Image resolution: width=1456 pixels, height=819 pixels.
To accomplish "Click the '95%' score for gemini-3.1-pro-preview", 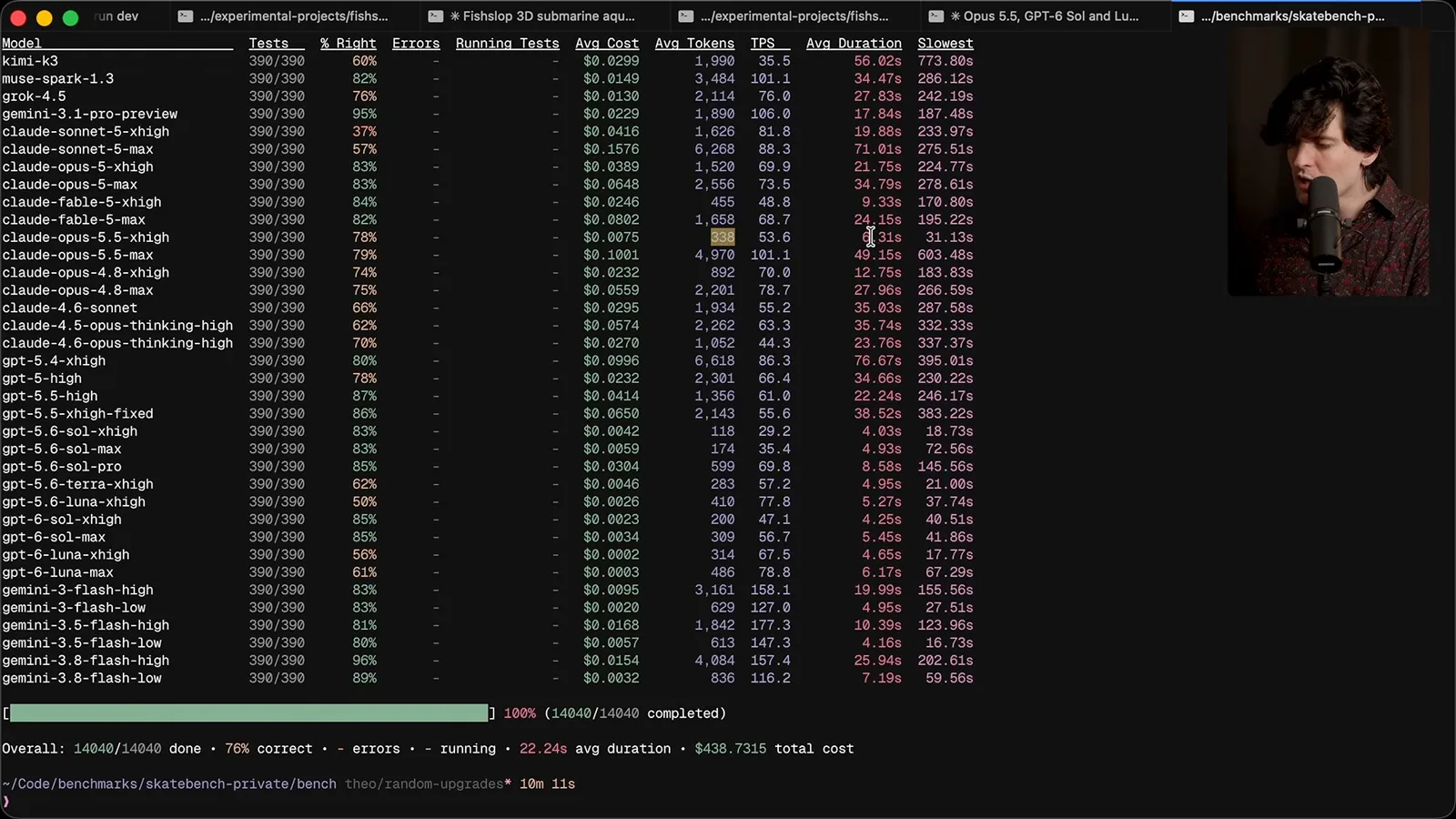I will [365, 114].
